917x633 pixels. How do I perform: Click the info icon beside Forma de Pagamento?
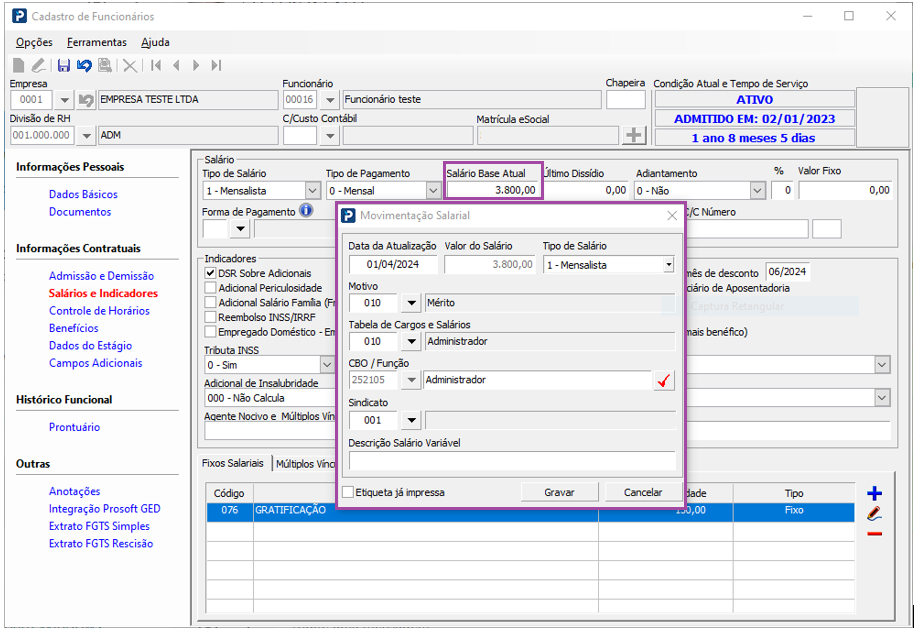pos(306,211)
